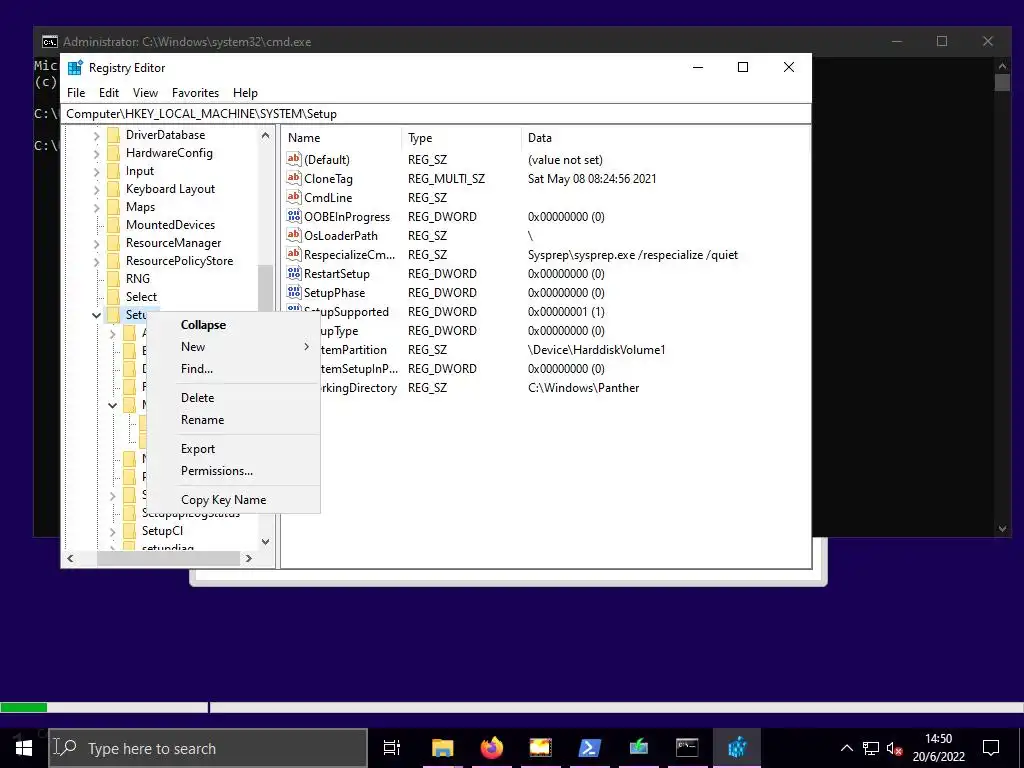Screen dimensions: 1024x768
Task: Choose Rename in the context menu
Action: point(234,420)
